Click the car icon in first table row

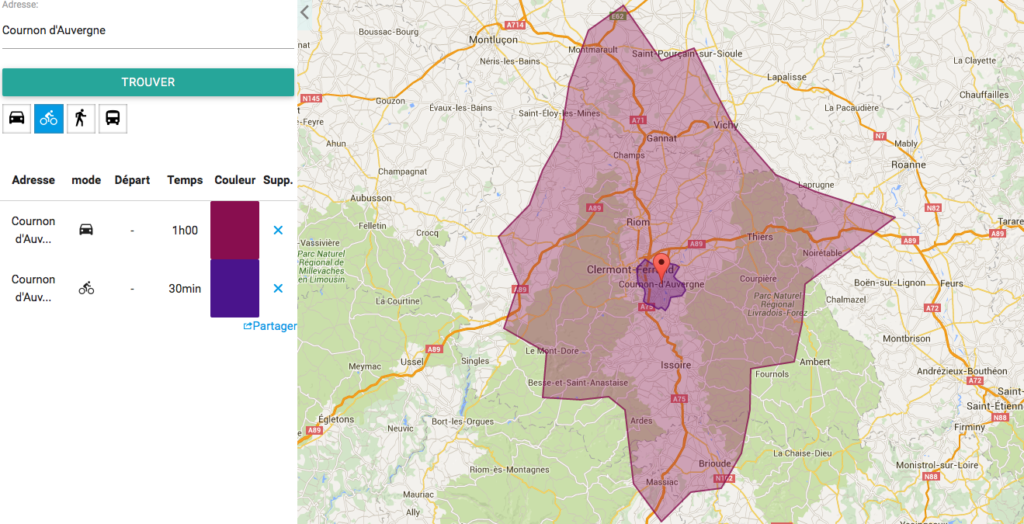pyautogui.click(x=86, y=230)
